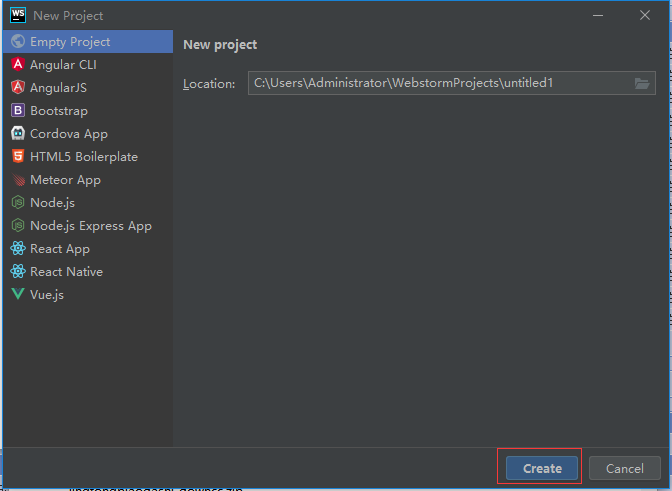Close the New Project window
The image size is (672, 491).
click(x=645, y=15)
